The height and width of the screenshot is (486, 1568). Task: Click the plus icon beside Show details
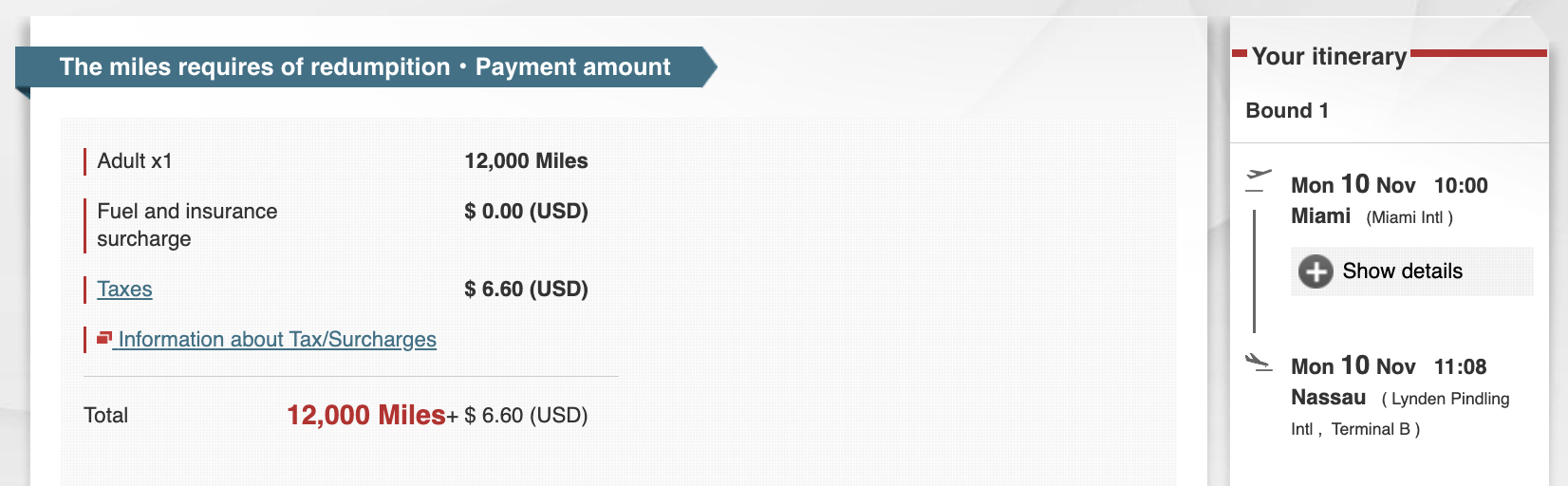(x=1316, y=271)
